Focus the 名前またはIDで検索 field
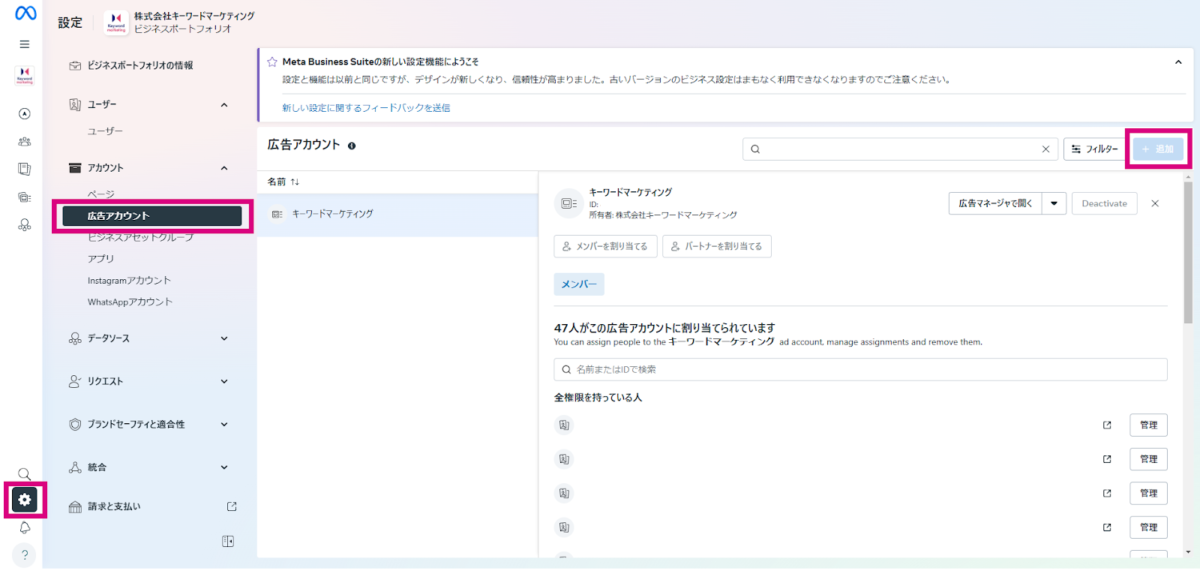The image size is (1200, 571). (x=861, y=369)
